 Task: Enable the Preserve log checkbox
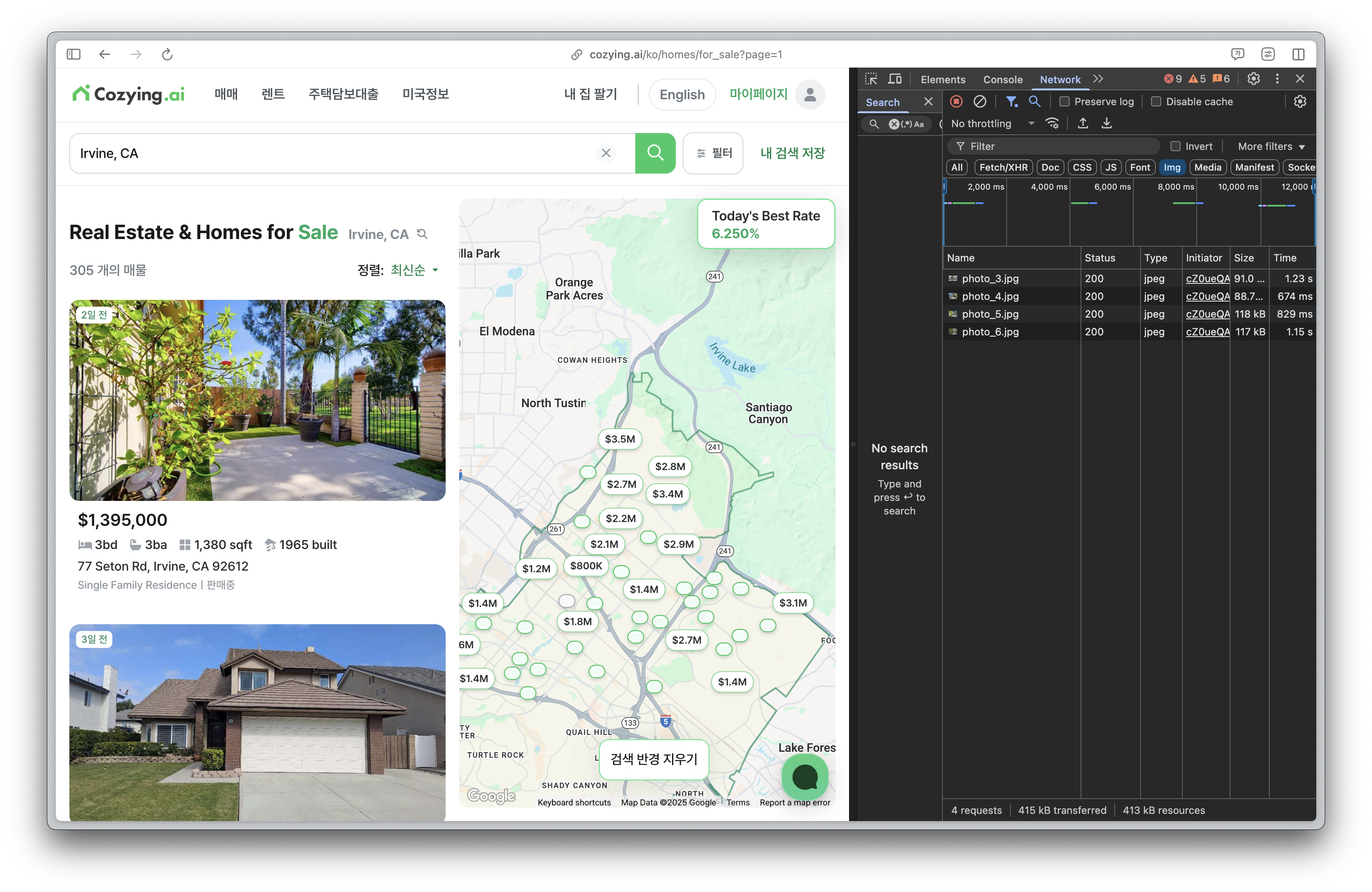[1064, 101]
